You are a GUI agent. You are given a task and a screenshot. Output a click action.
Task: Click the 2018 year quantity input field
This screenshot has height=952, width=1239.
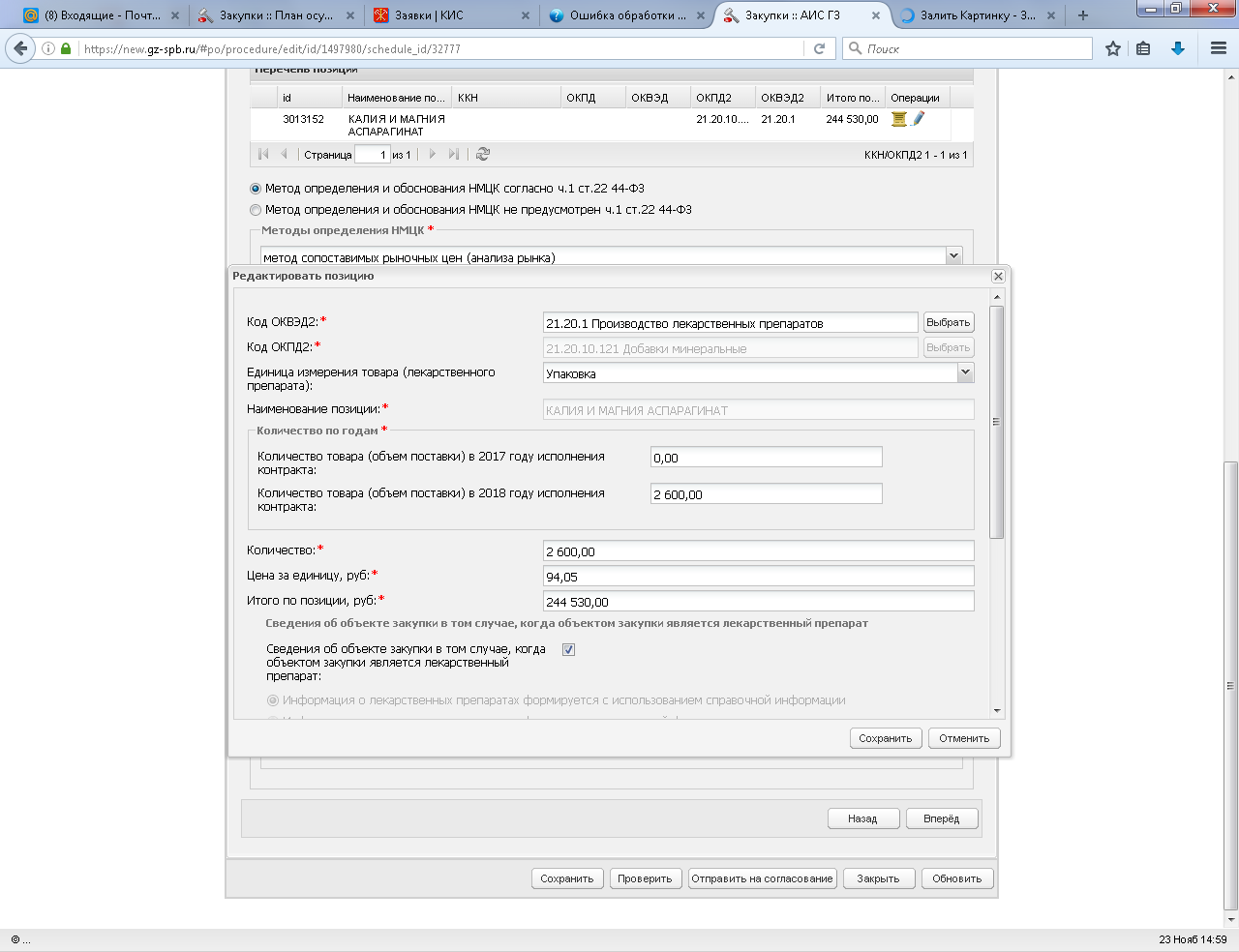tap(767, 494)
